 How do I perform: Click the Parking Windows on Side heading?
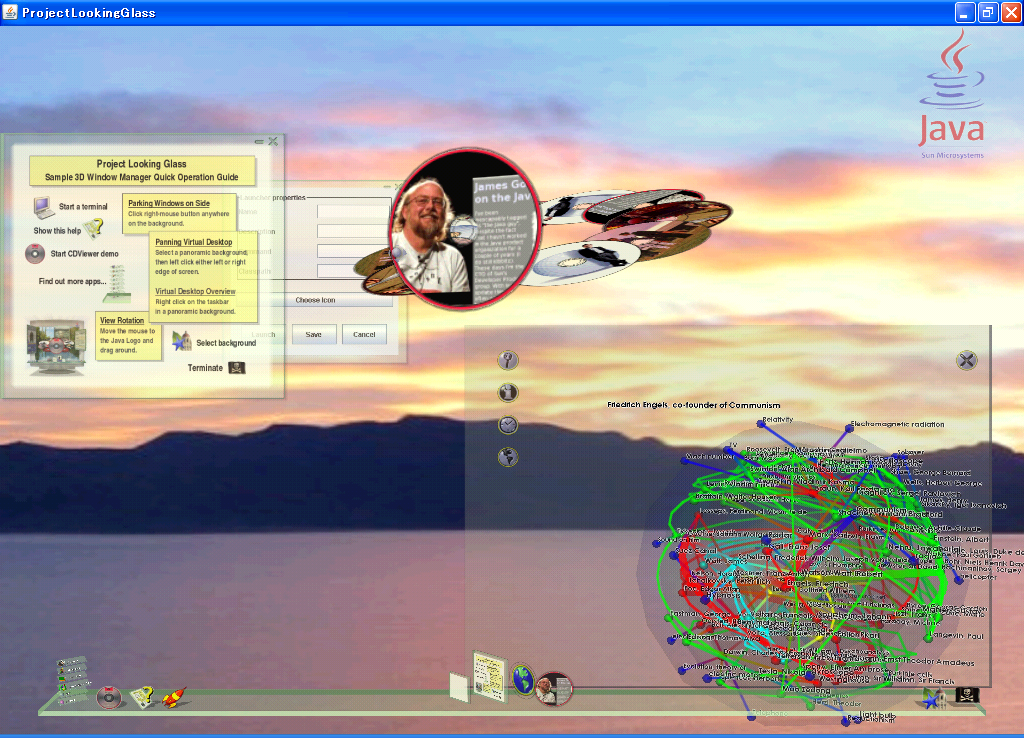[x=168, y=203]
